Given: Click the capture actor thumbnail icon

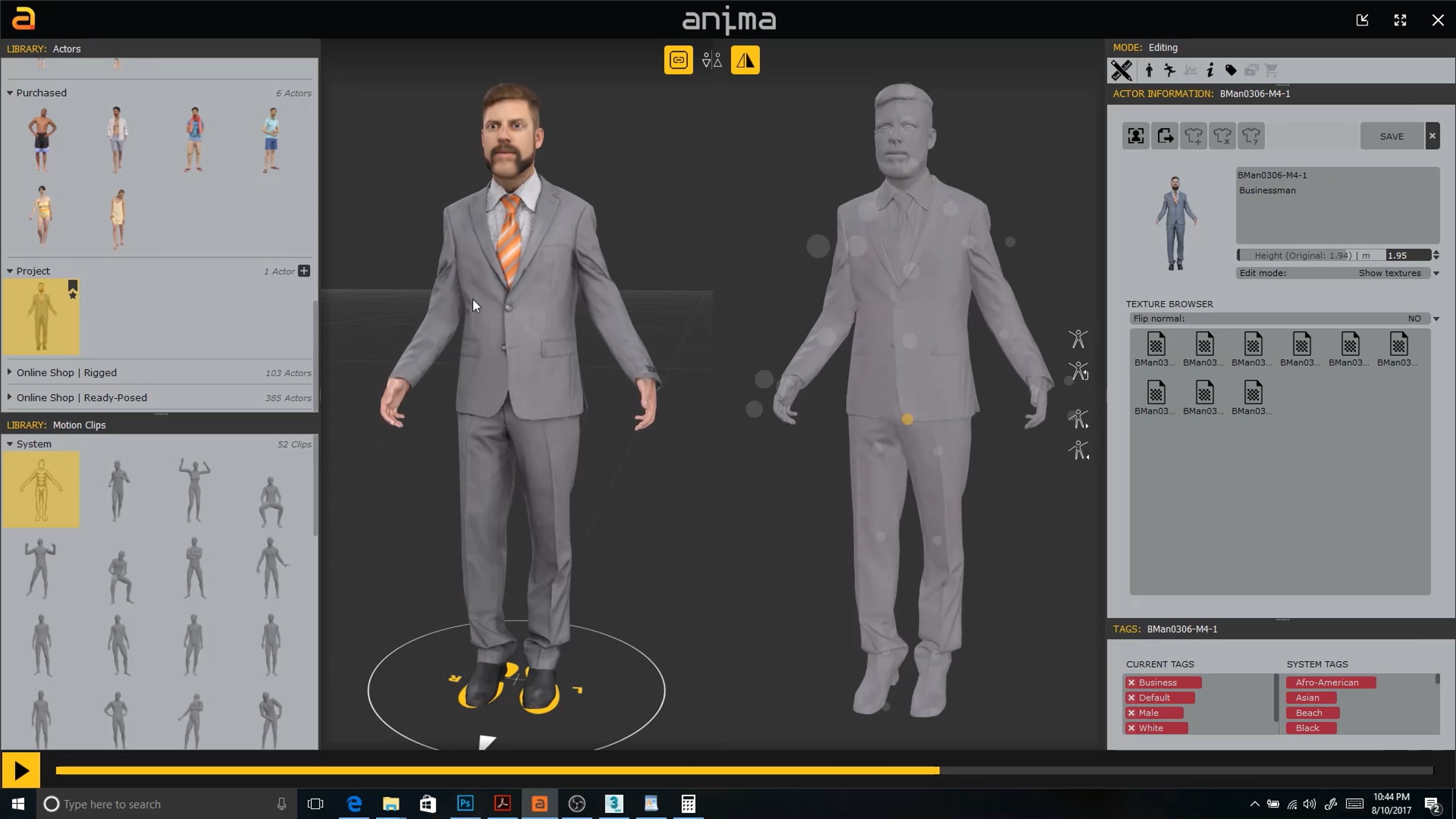Looking at the screenshot, I should (x=1136, y=136).
